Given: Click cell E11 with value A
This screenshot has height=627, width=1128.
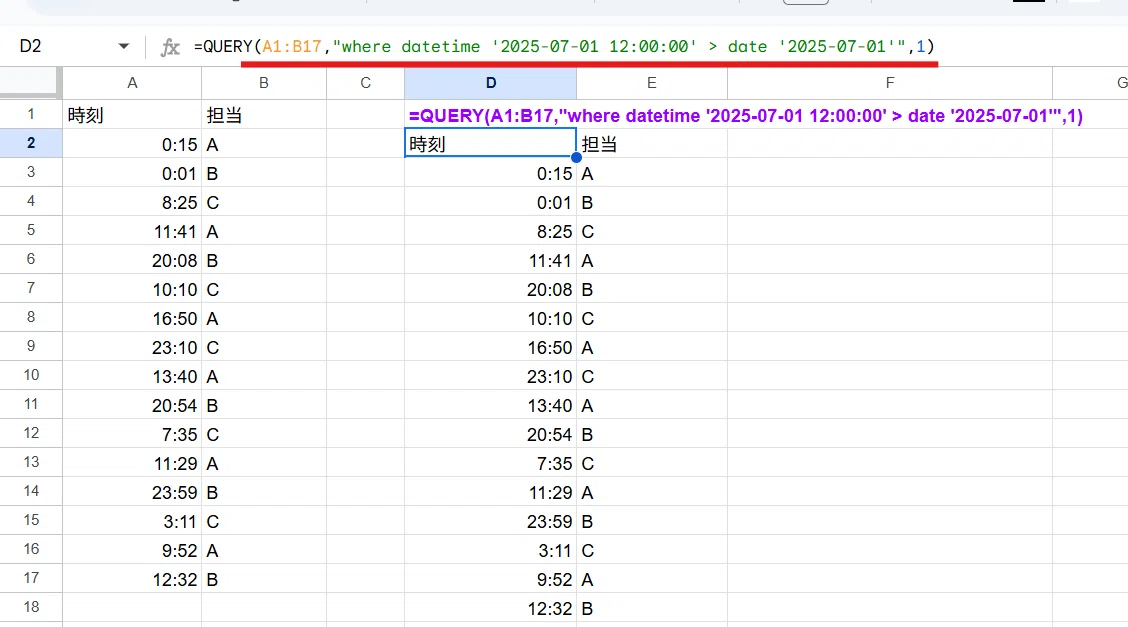Looking at the screenshot, I should tap(652, 405).
